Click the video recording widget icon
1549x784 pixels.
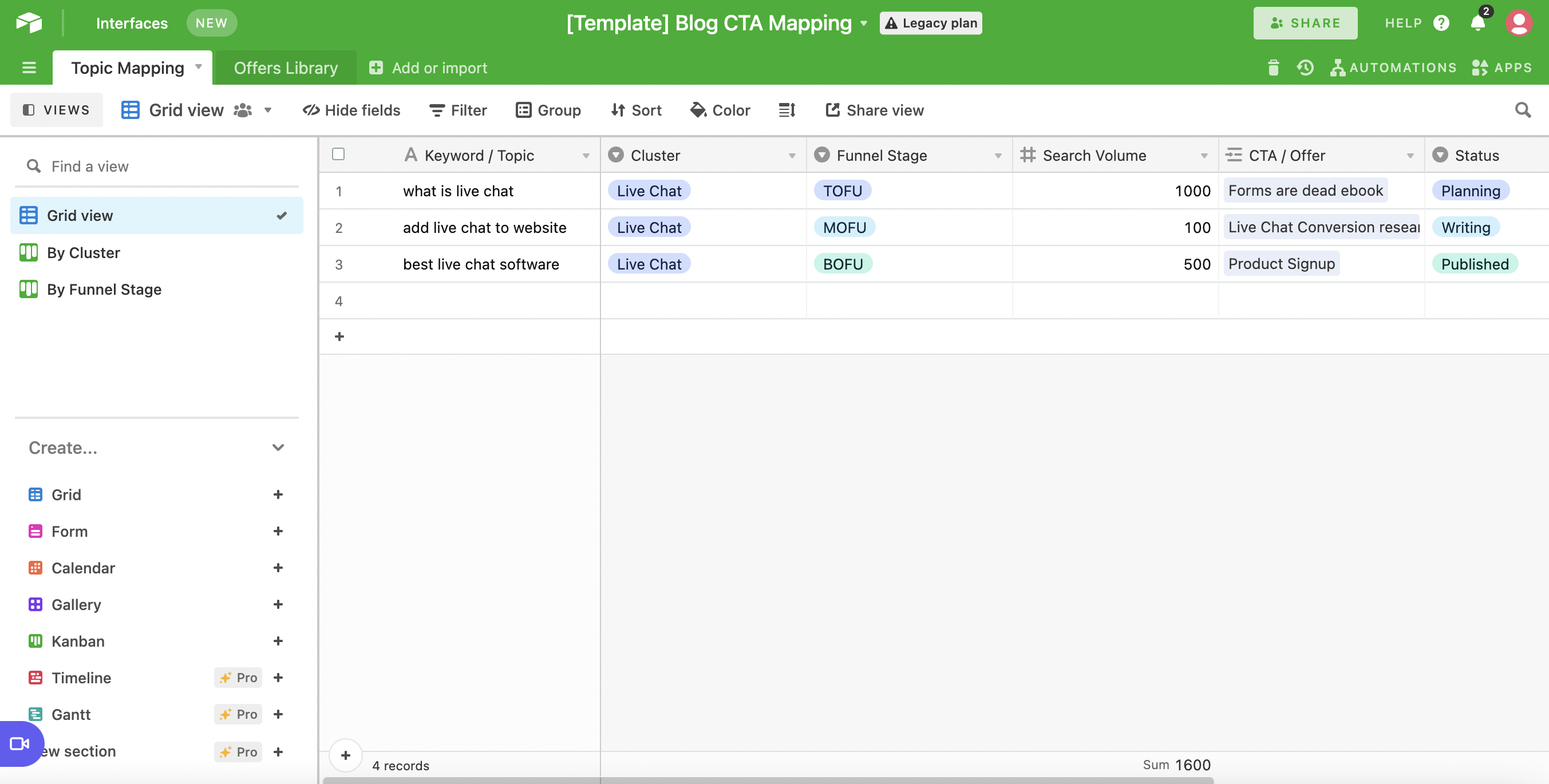click(19, 744)
